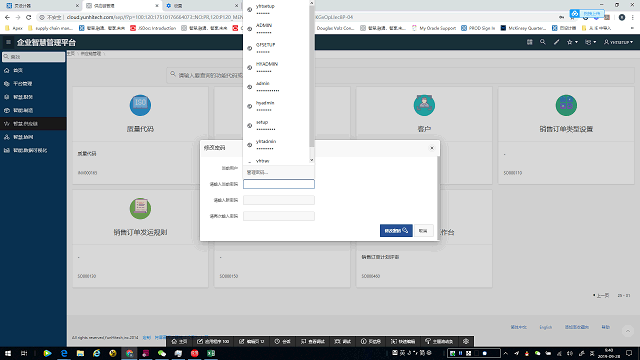
Task: Open the home item in sidebar
Action: click(33, 70)
